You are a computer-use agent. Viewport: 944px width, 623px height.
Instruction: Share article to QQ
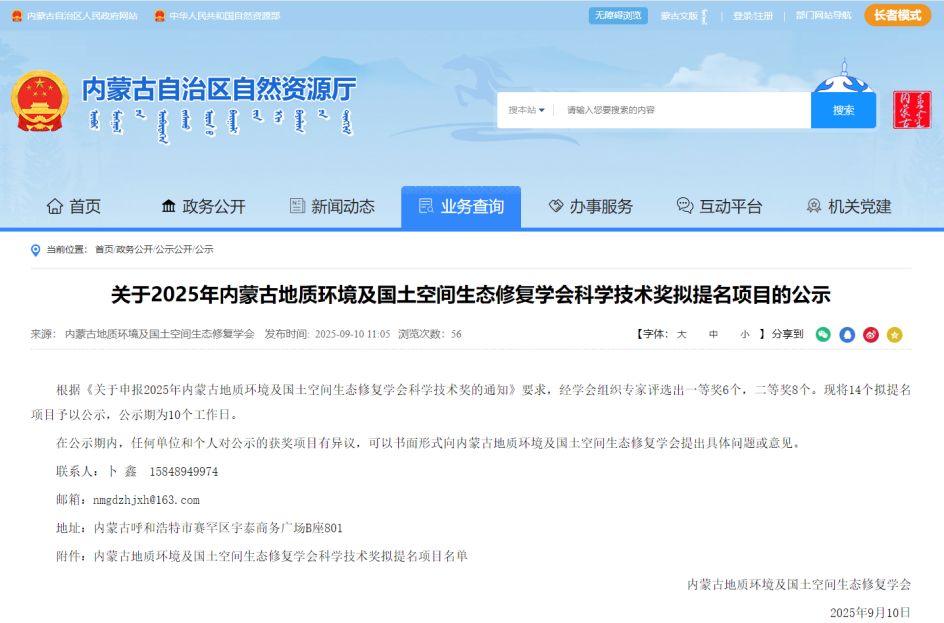847,334
